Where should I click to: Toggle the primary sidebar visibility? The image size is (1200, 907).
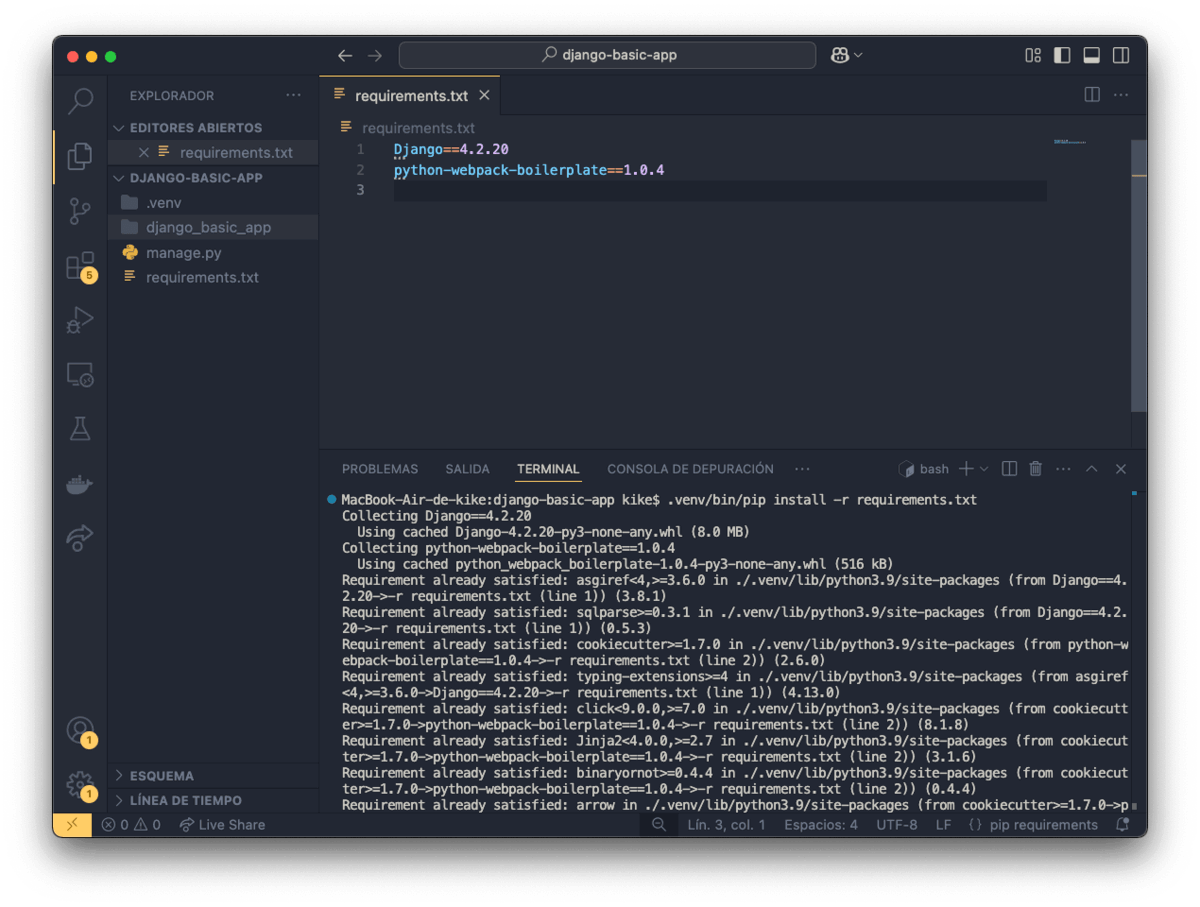1062,56
